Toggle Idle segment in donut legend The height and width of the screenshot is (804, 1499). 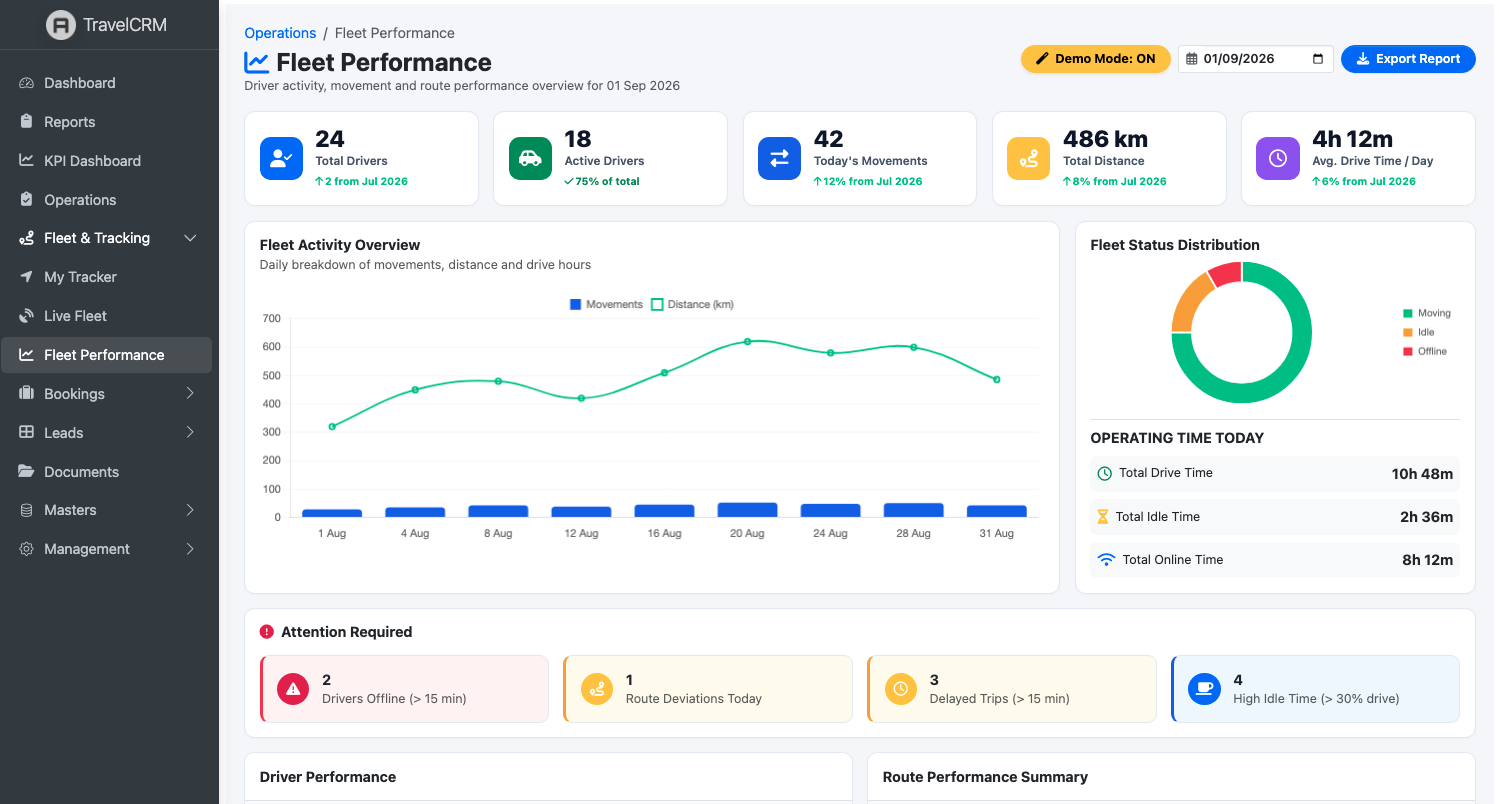(x=1418, y=332)
